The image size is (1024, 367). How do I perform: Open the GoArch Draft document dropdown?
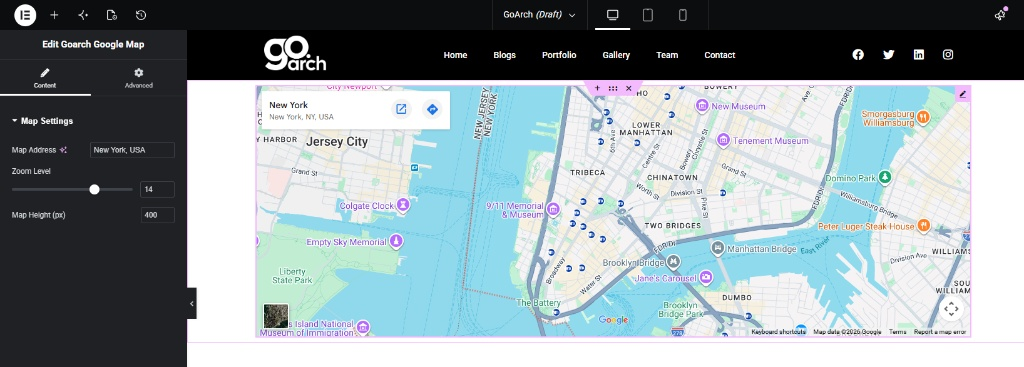(539, 15)
